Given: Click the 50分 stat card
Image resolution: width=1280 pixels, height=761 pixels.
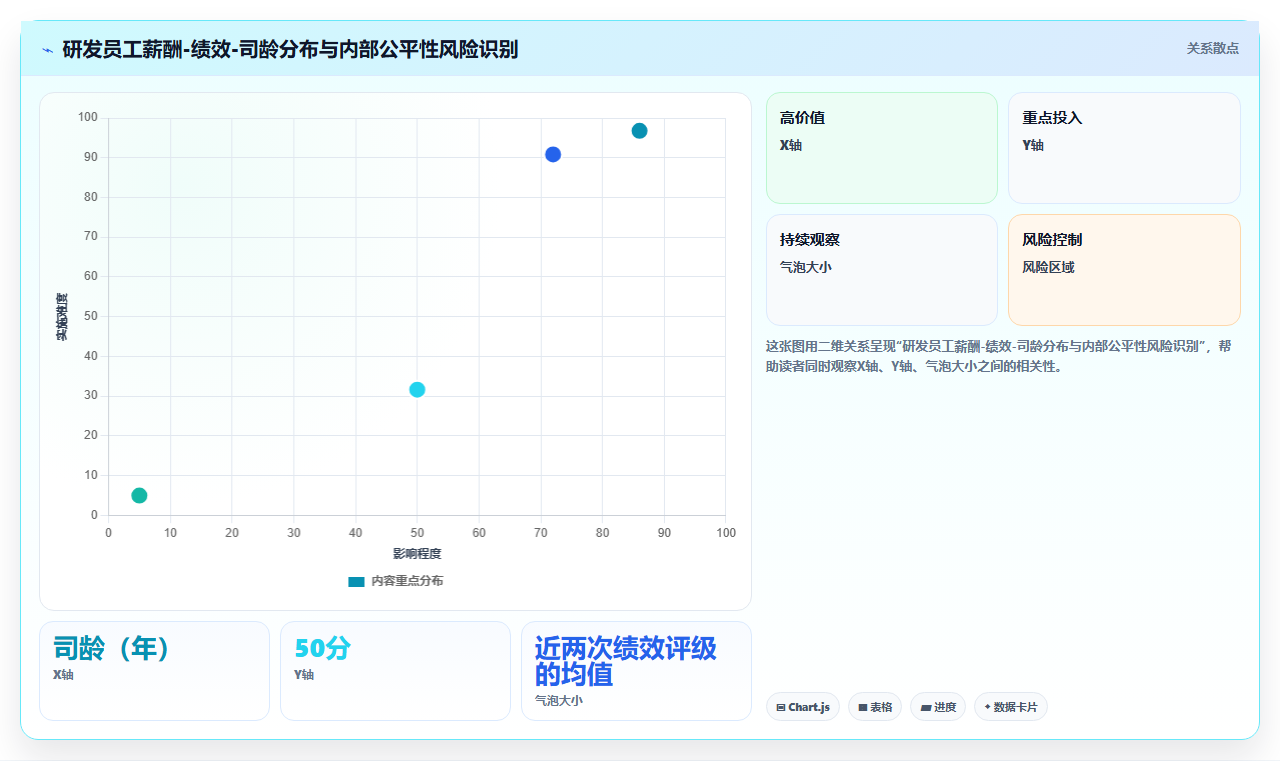Looking at the screenshot, I should tap(395, 671).
